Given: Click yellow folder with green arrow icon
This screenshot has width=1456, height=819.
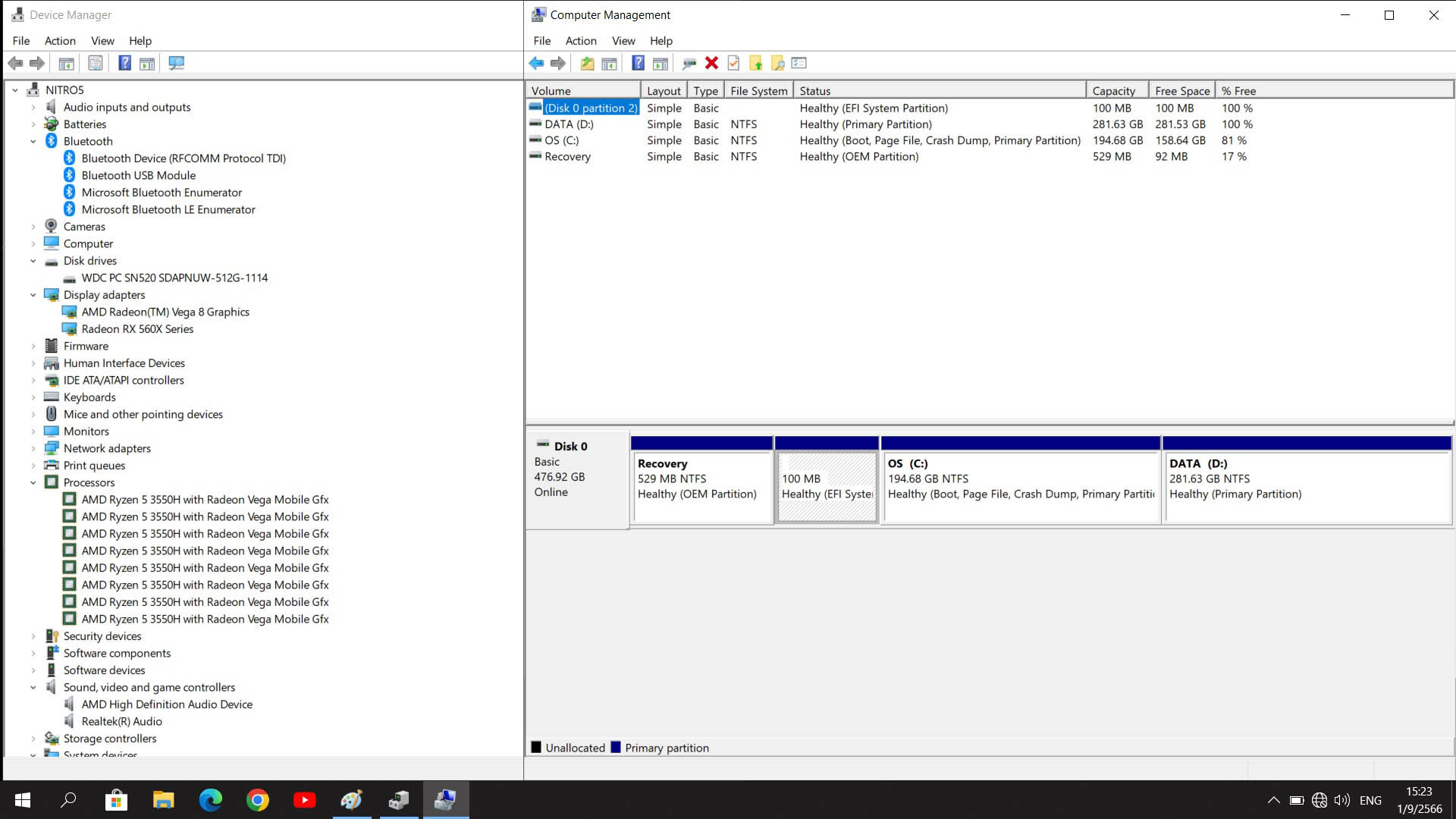Looking at the screenshot, I should pyautogui.click(x=755, y=63).
